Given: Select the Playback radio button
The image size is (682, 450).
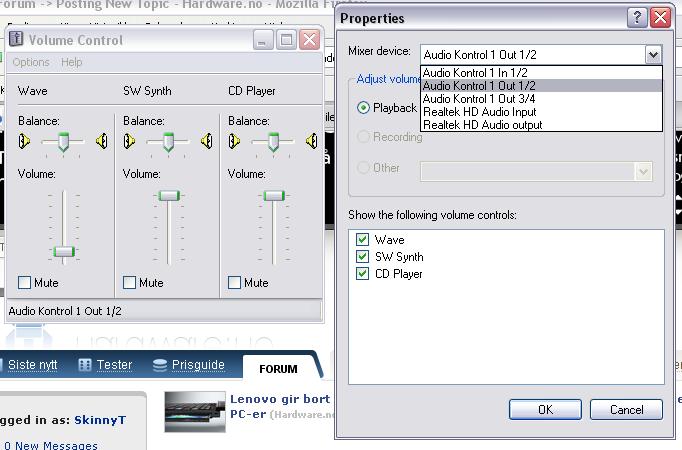Looking at the screenshot, I should pos(363,108).
